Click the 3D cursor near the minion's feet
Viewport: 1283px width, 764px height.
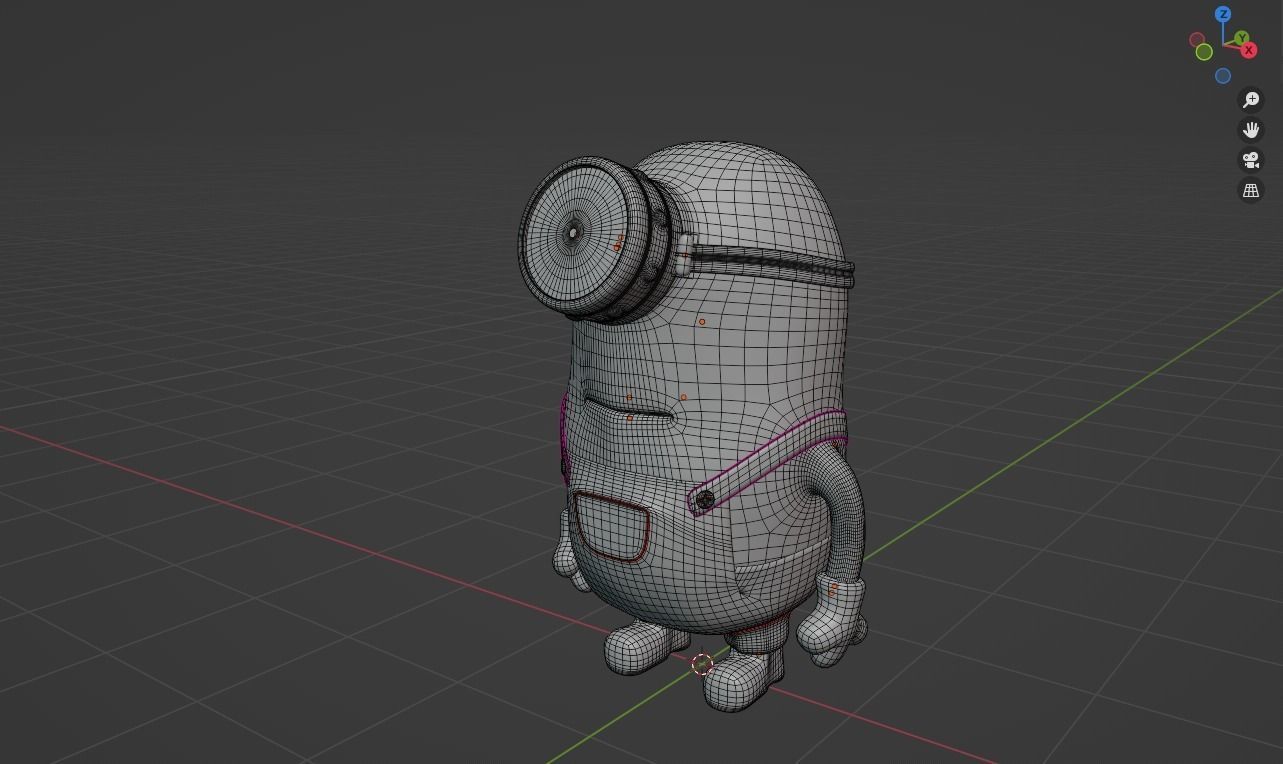tap(702, 664)
